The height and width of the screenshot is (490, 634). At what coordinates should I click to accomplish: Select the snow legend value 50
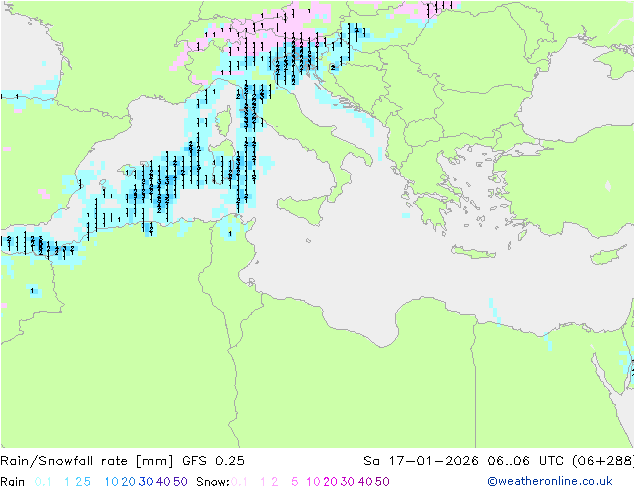(x=383, y=482)
